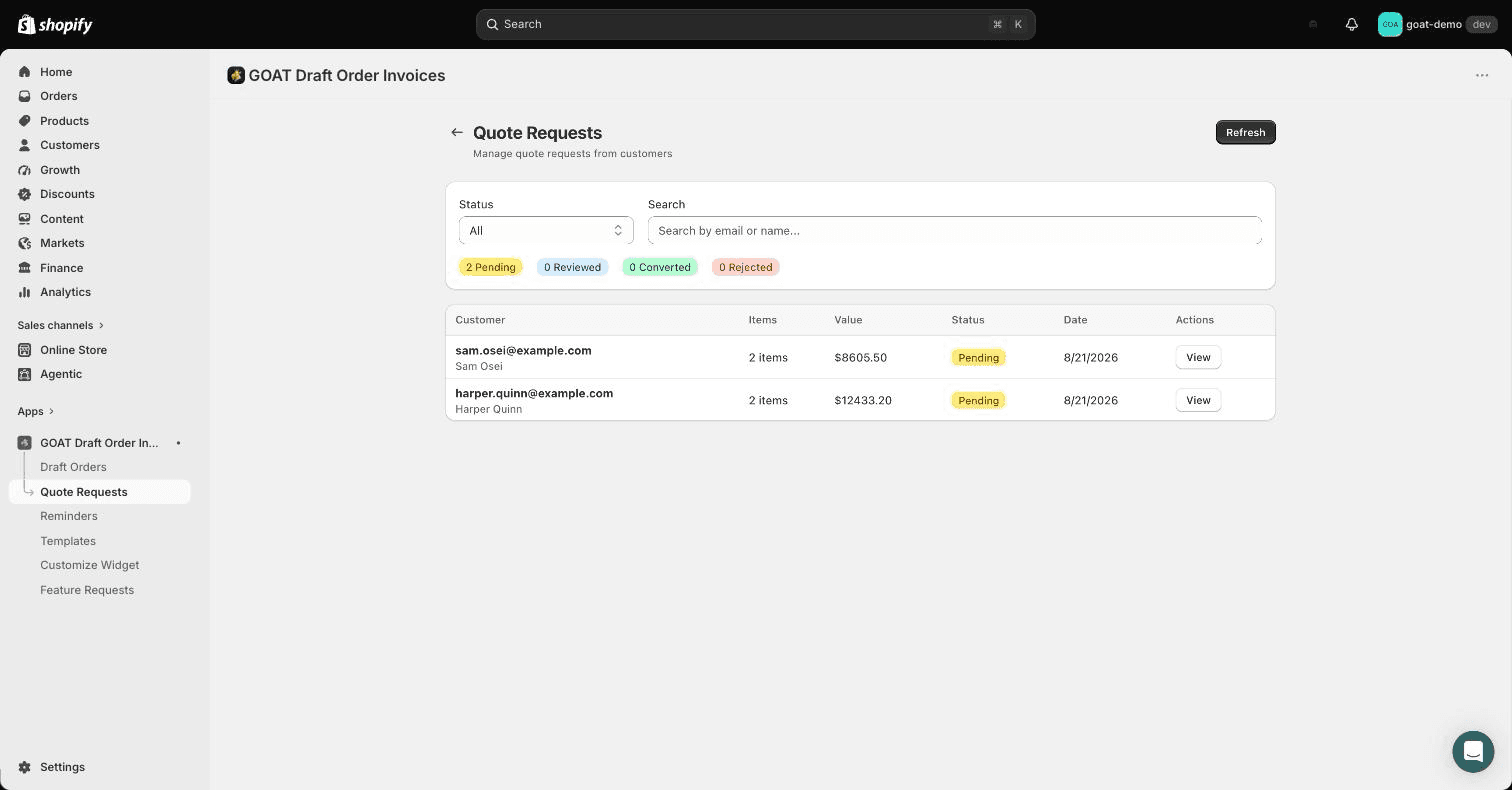This screenshot has width=1512, height=790.
Task: Expand the Apps section
Action: click(x=36, y=411)
